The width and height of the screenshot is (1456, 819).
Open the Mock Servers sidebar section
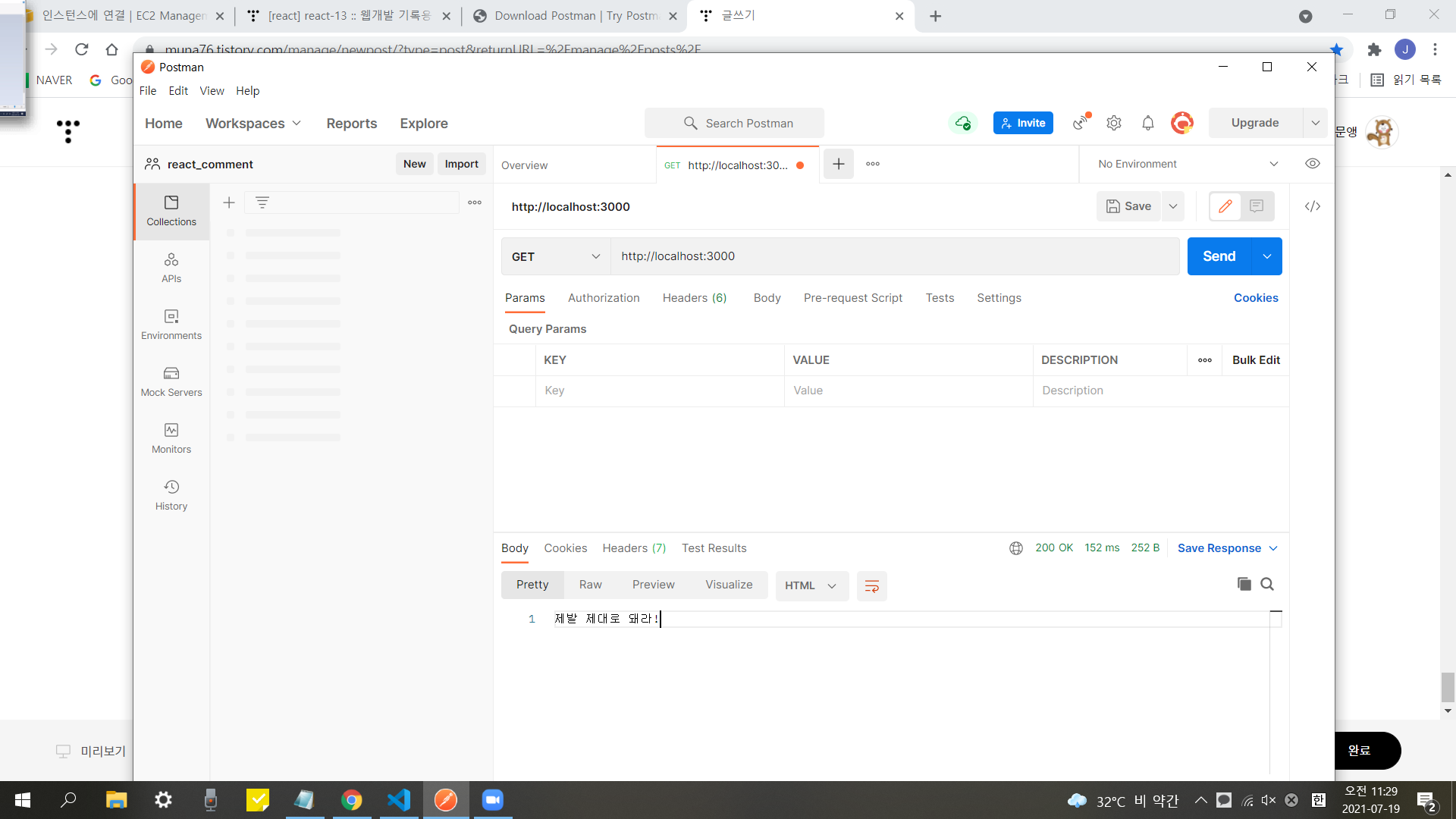coord(171,381)
